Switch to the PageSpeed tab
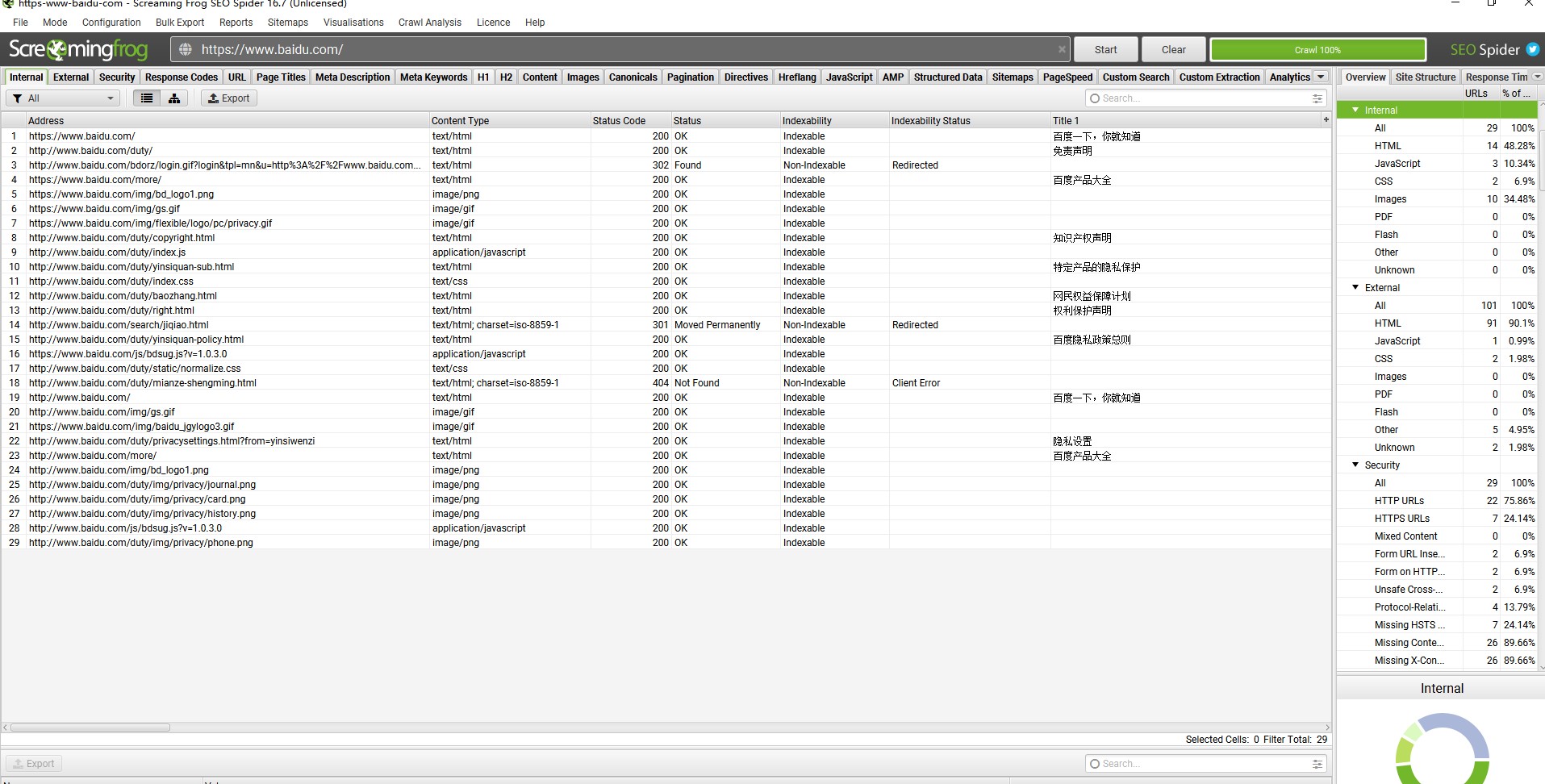The height and width of the screenshot is (784, 1545). (x=1067, y=77)
